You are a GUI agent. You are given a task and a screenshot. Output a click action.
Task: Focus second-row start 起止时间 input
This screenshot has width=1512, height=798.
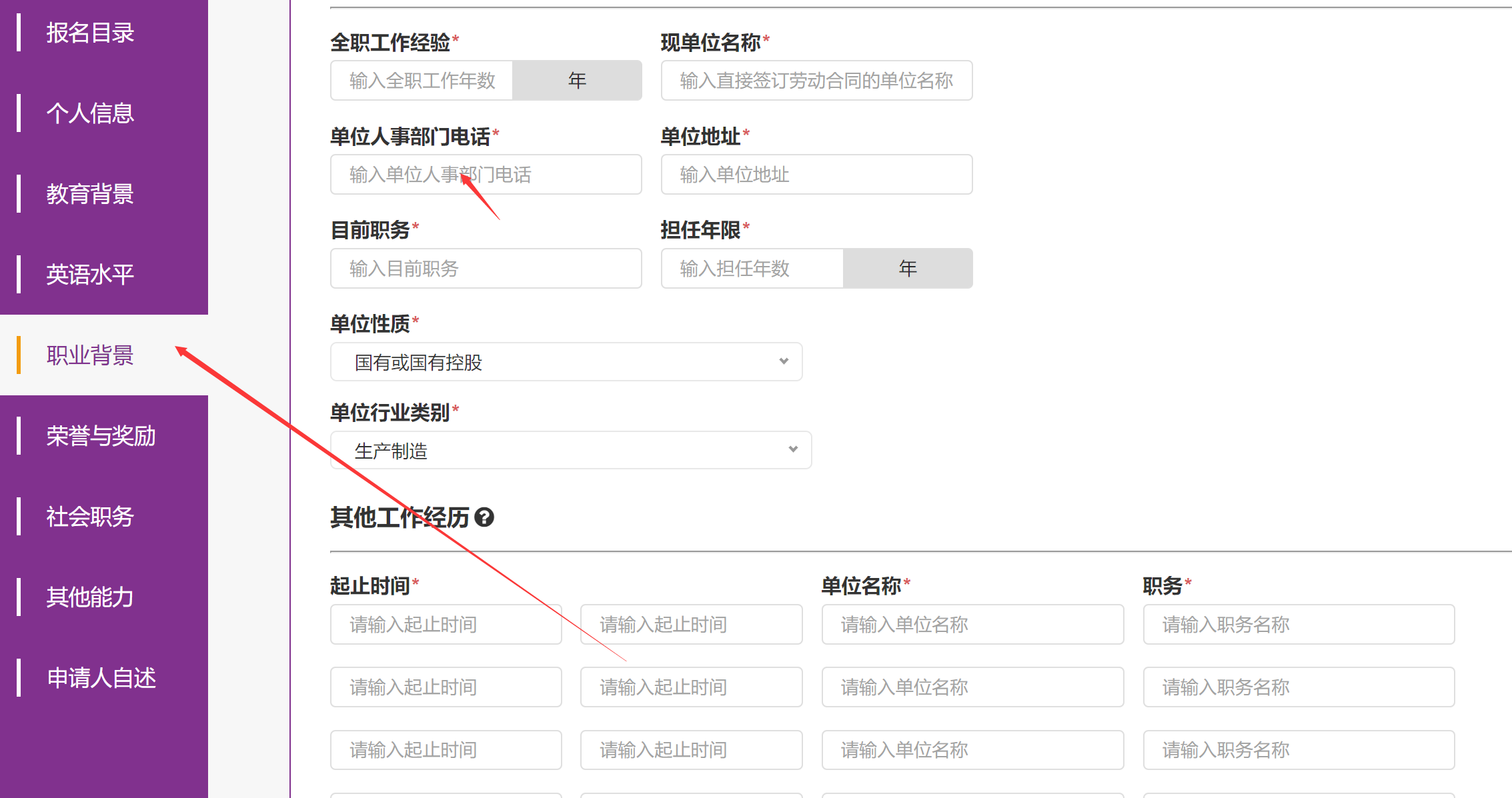[x=446, y=687]
